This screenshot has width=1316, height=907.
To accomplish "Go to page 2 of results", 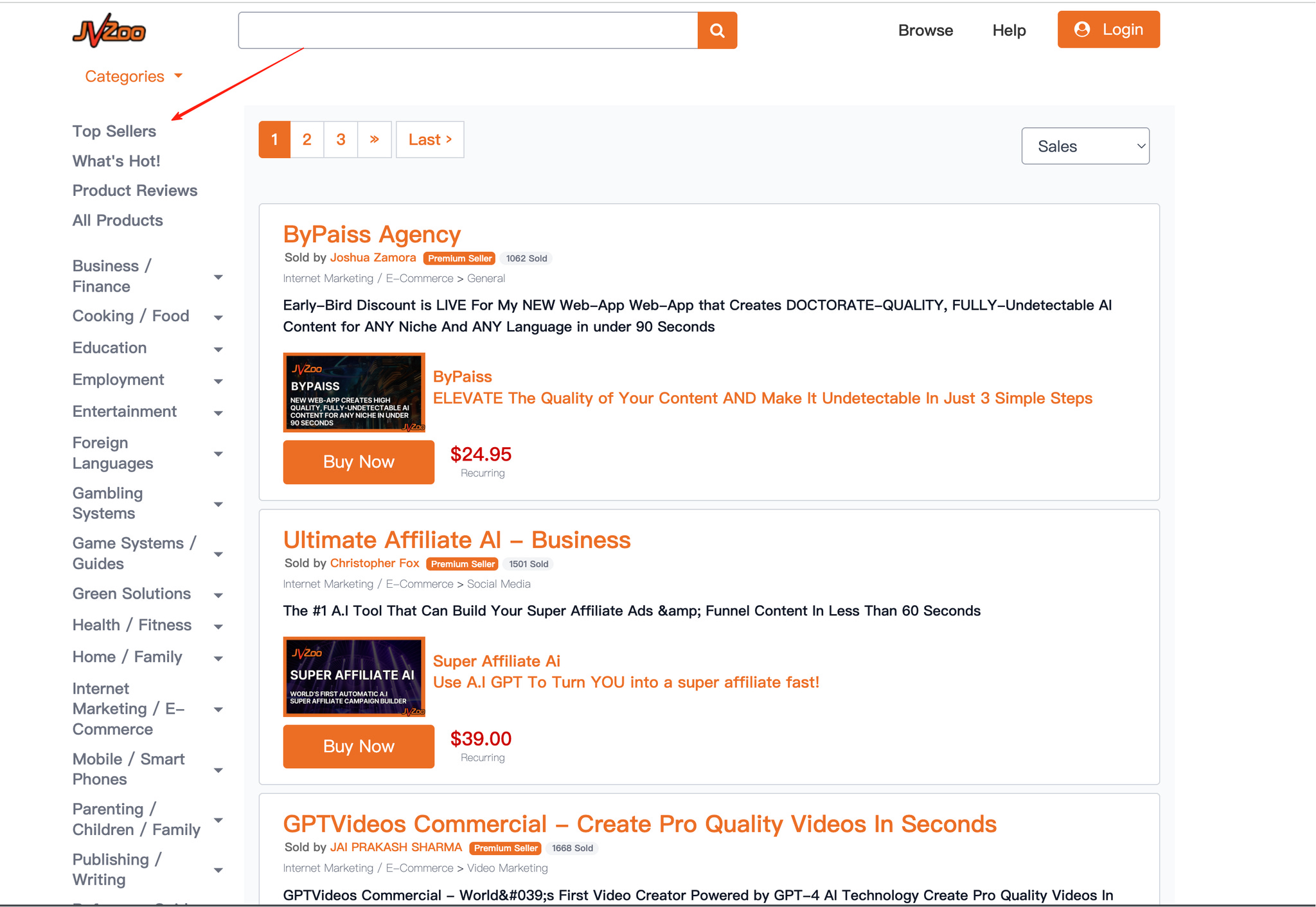I will pos(307,139).
